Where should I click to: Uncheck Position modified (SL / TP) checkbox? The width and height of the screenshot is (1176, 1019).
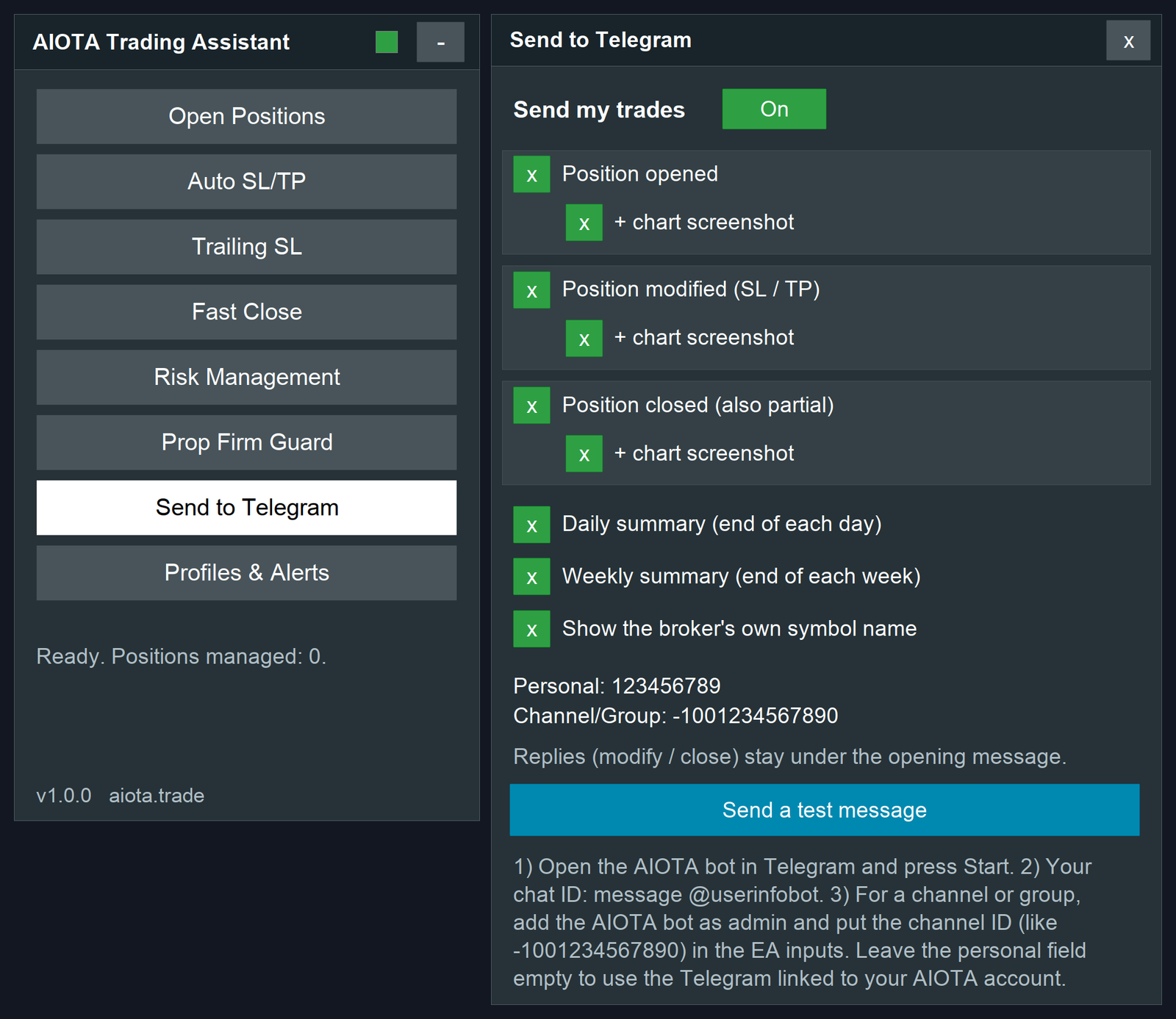coord(531,289)
